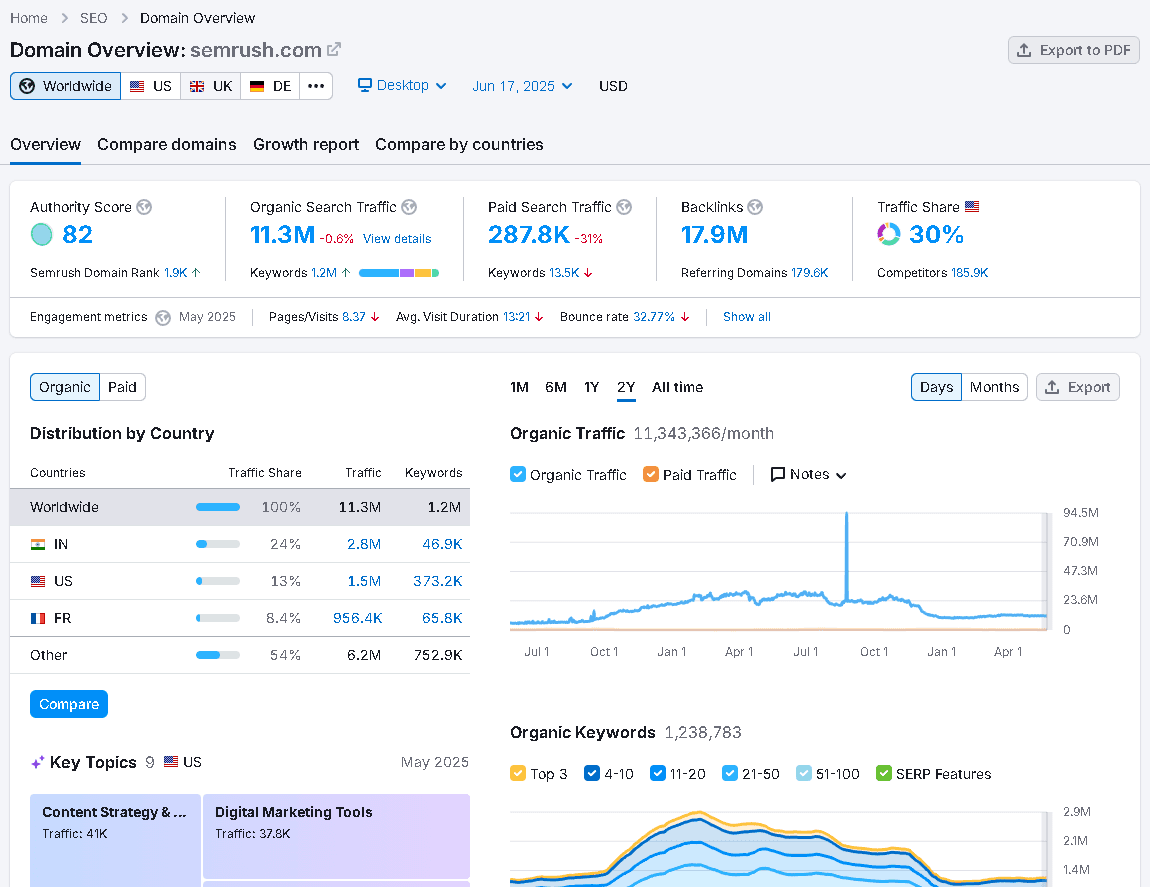Open semrush.com external link icon
Screen dimensions: 1150x887
pyautogui.click(x=334, y=49)
